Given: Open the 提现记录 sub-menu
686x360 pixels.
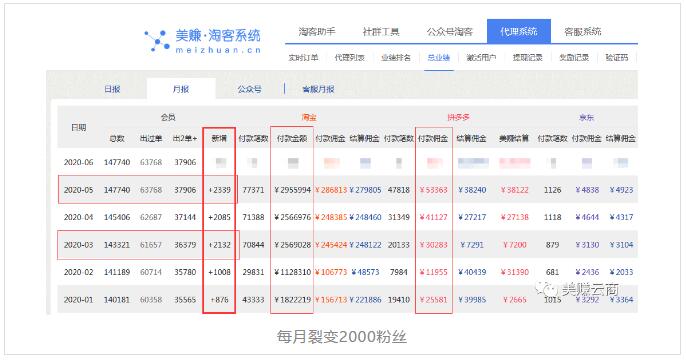Looking at the screenshot, I should pyautogui.click(x=528, y=58).
